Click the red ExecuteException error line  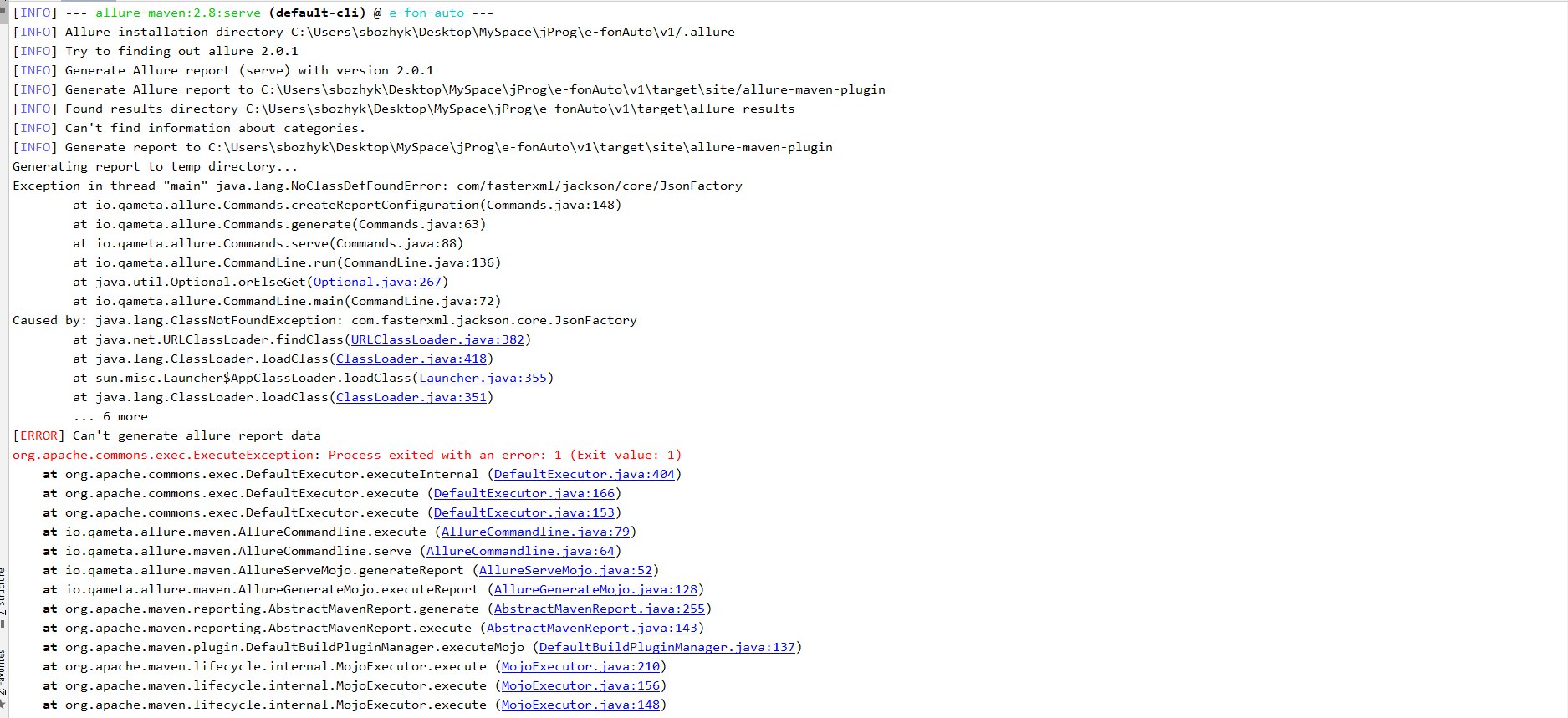[347, 455]
